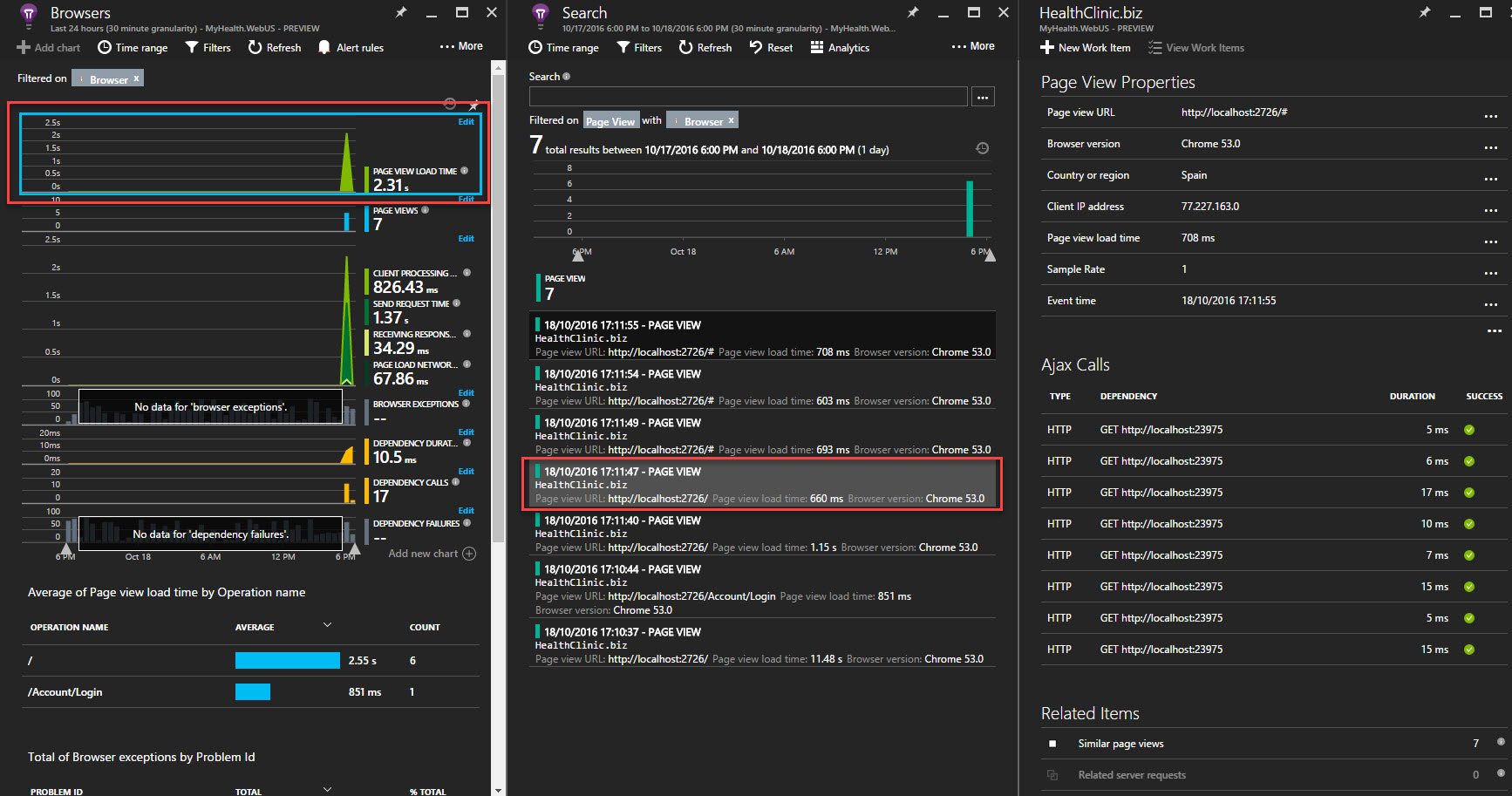
Task: Open Time range in Search blade
Action: click(563, 48)
